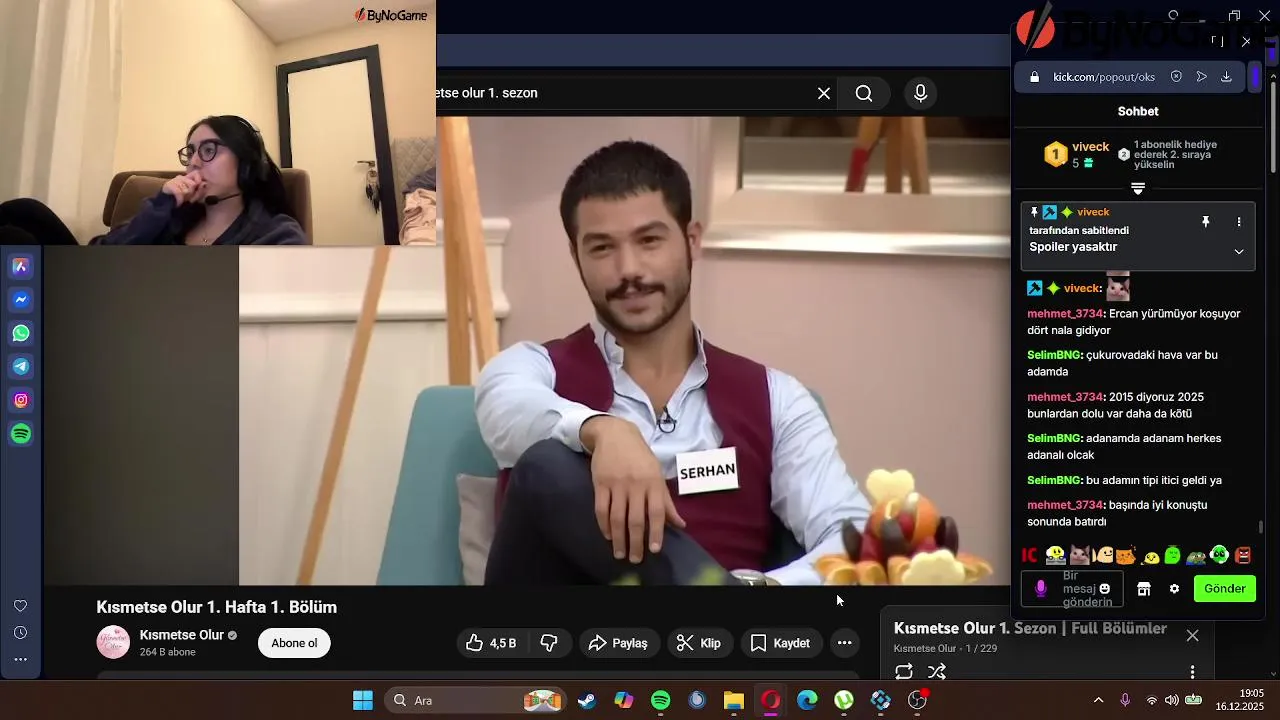
Task: Open the Windows Start menu
Action: click(x=362, y=700)
